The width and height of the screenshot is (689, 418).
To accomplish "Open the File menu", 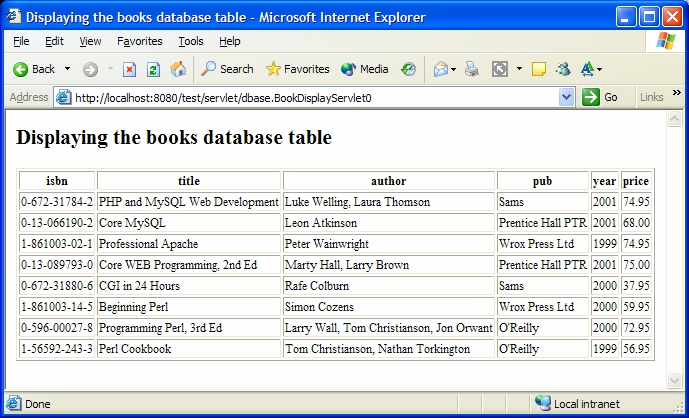I will (21, 41).
